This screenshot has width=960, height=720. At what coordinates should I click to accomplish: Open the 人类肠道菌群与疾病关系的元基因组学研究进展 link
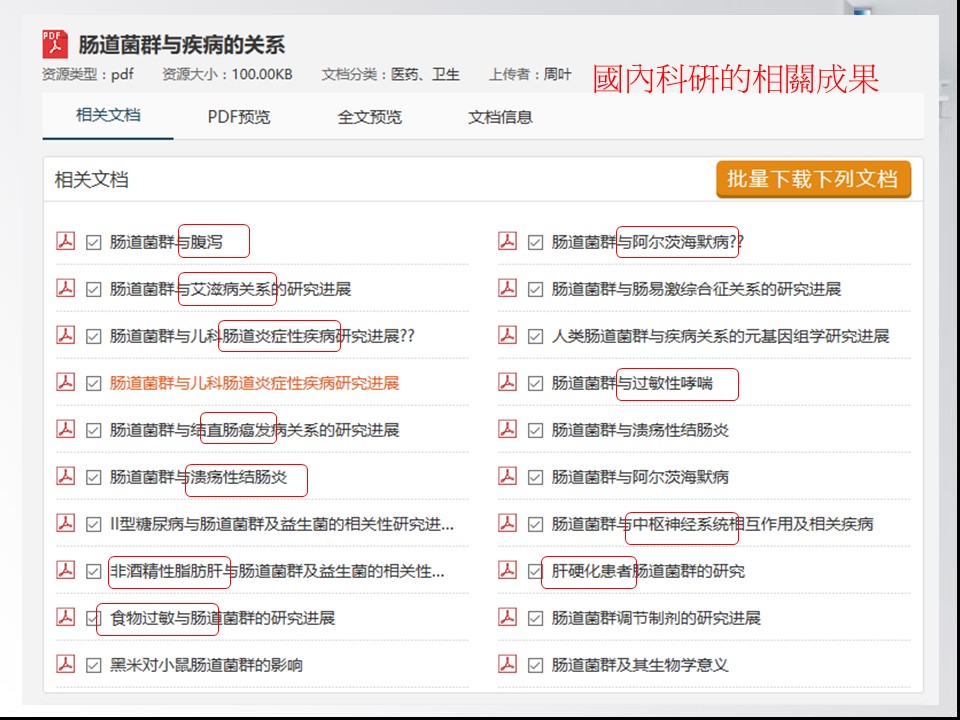point(720,336)
